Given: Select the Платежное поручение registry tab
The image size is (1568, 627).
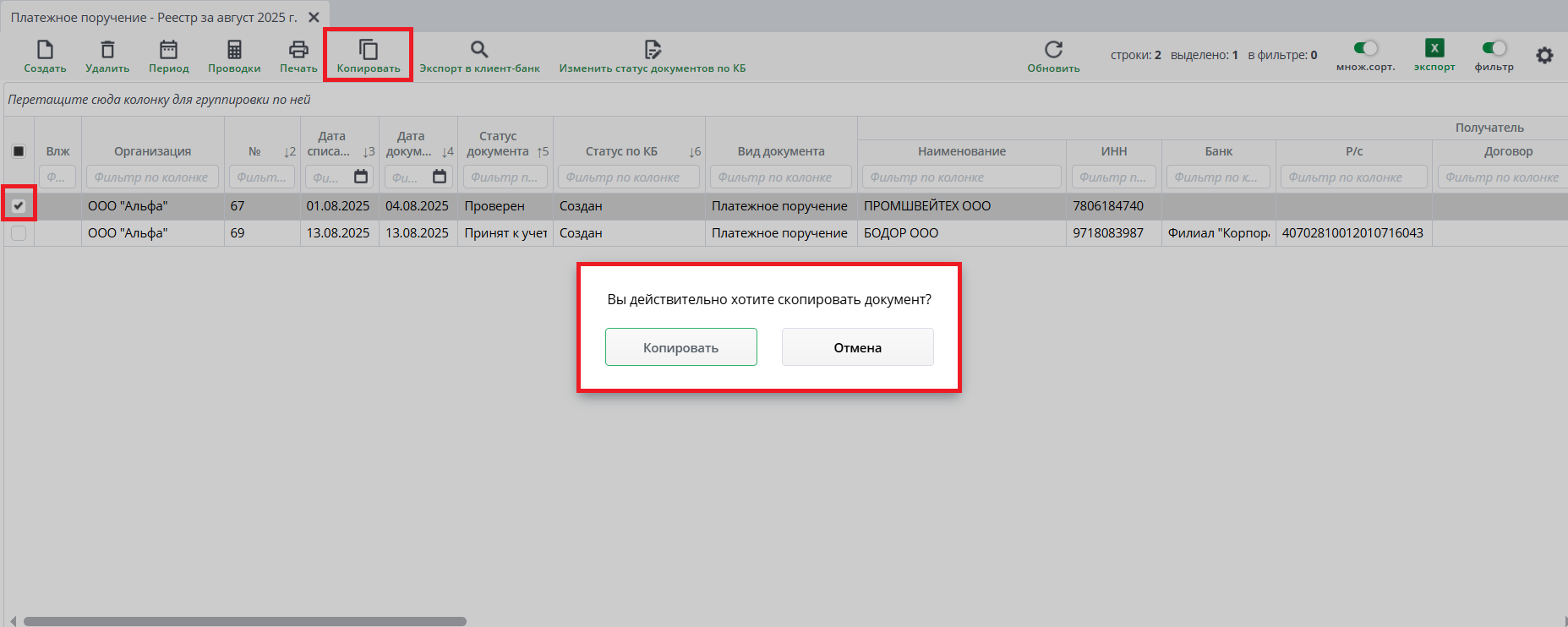Looking at the screenshot, I should [154, 17].
